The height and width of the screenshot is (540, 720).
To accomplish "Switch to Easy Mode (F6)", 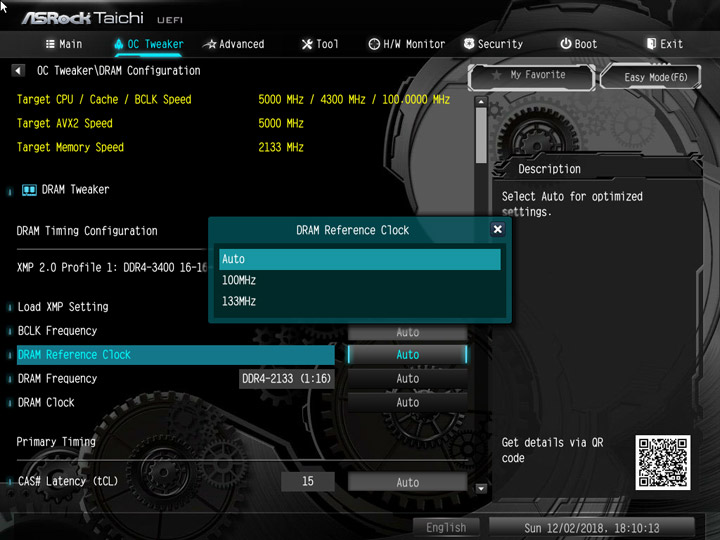I will coord(651,77).
